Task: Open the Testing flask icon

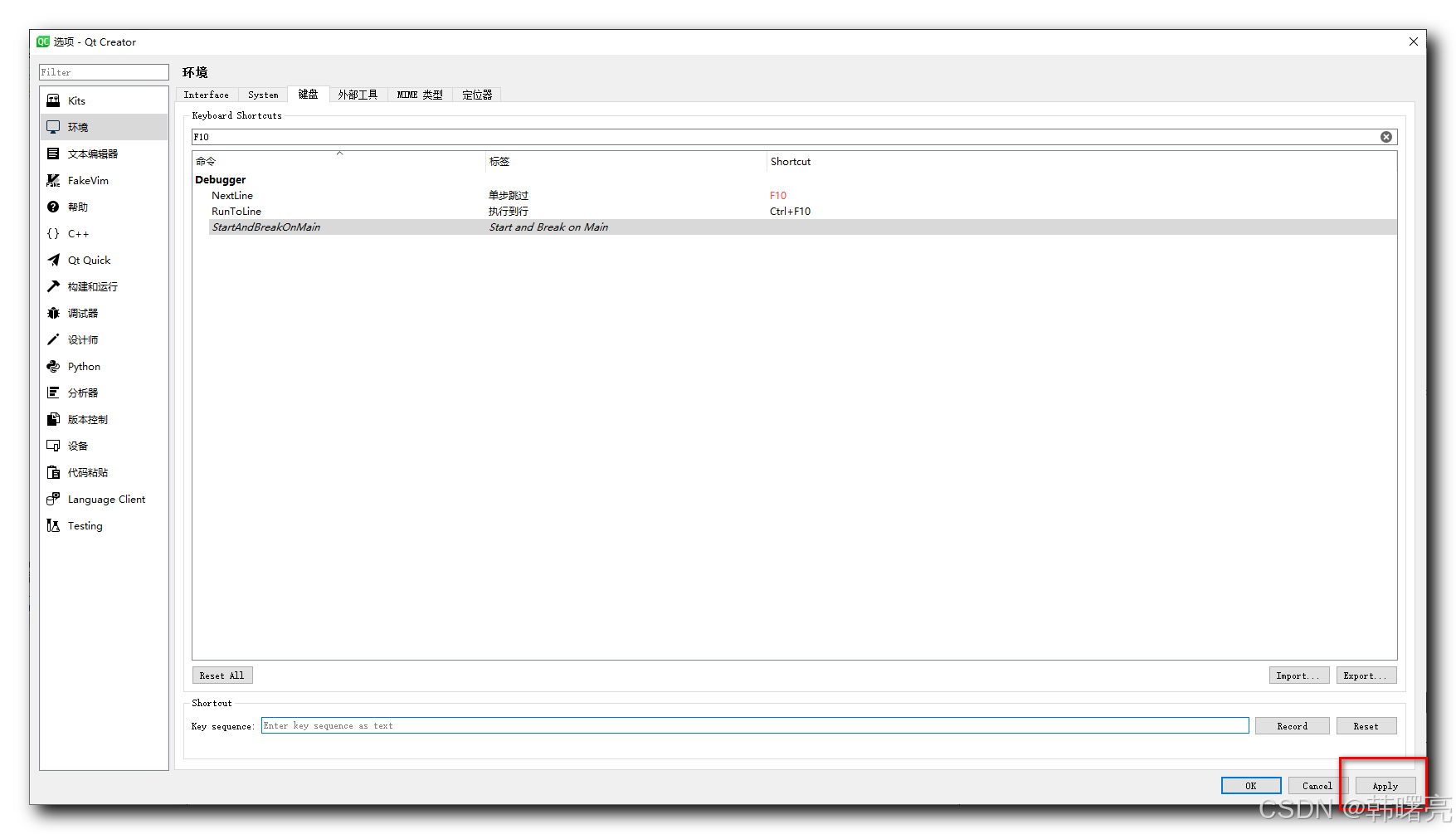Action: pos(53,525)
